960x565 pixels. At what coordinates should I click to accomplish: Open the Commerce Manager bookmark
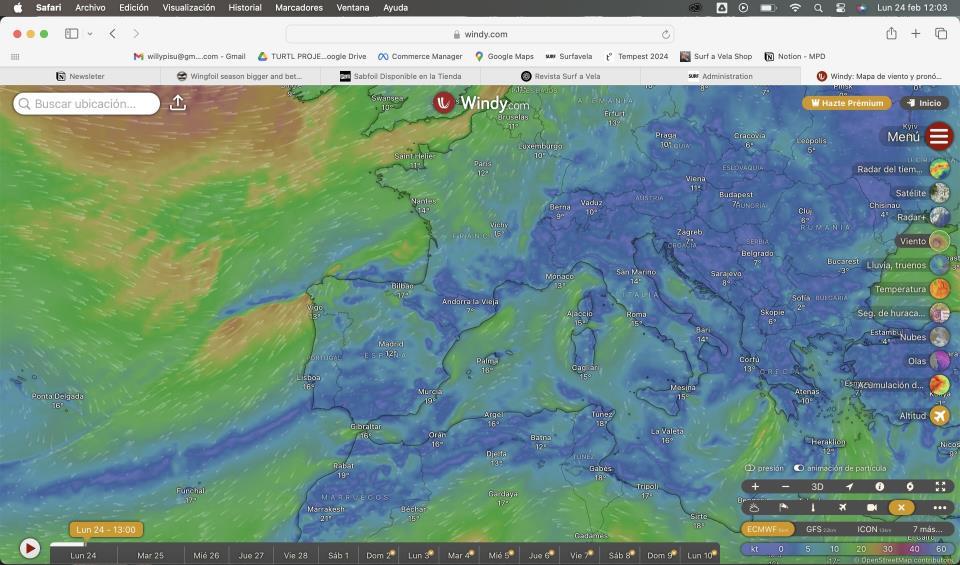pyautogui.click(x=420, y=56)
